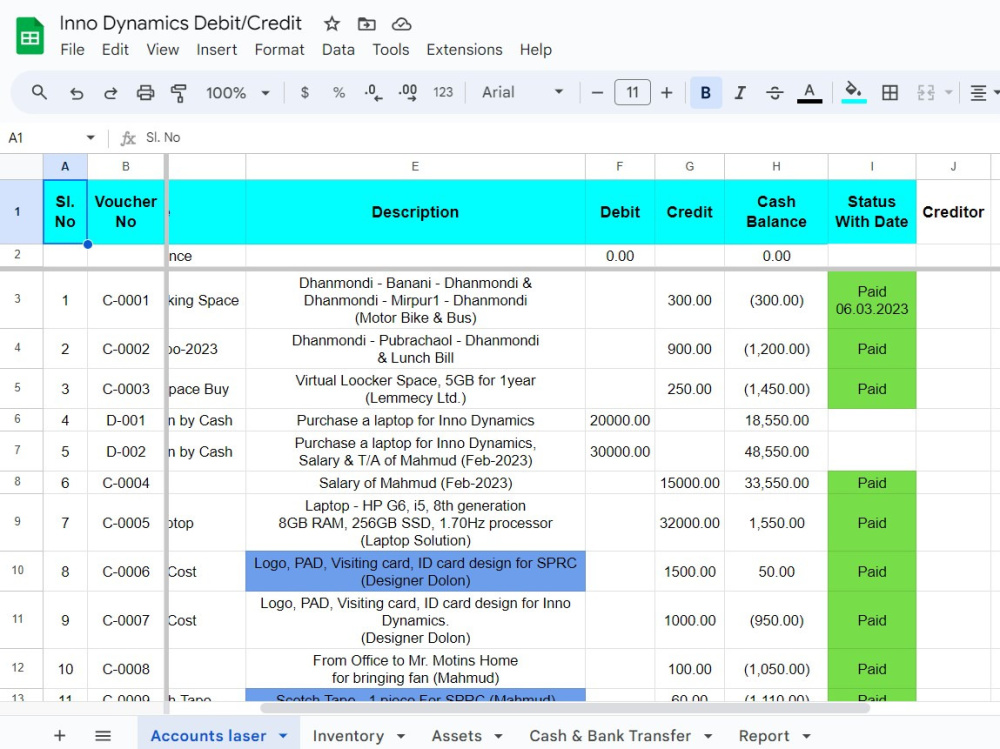Open Accounts laser tab dropdown arrow
Image resolution: width=1000 pixels, height=749 pixels.
[x=283, y=736]
